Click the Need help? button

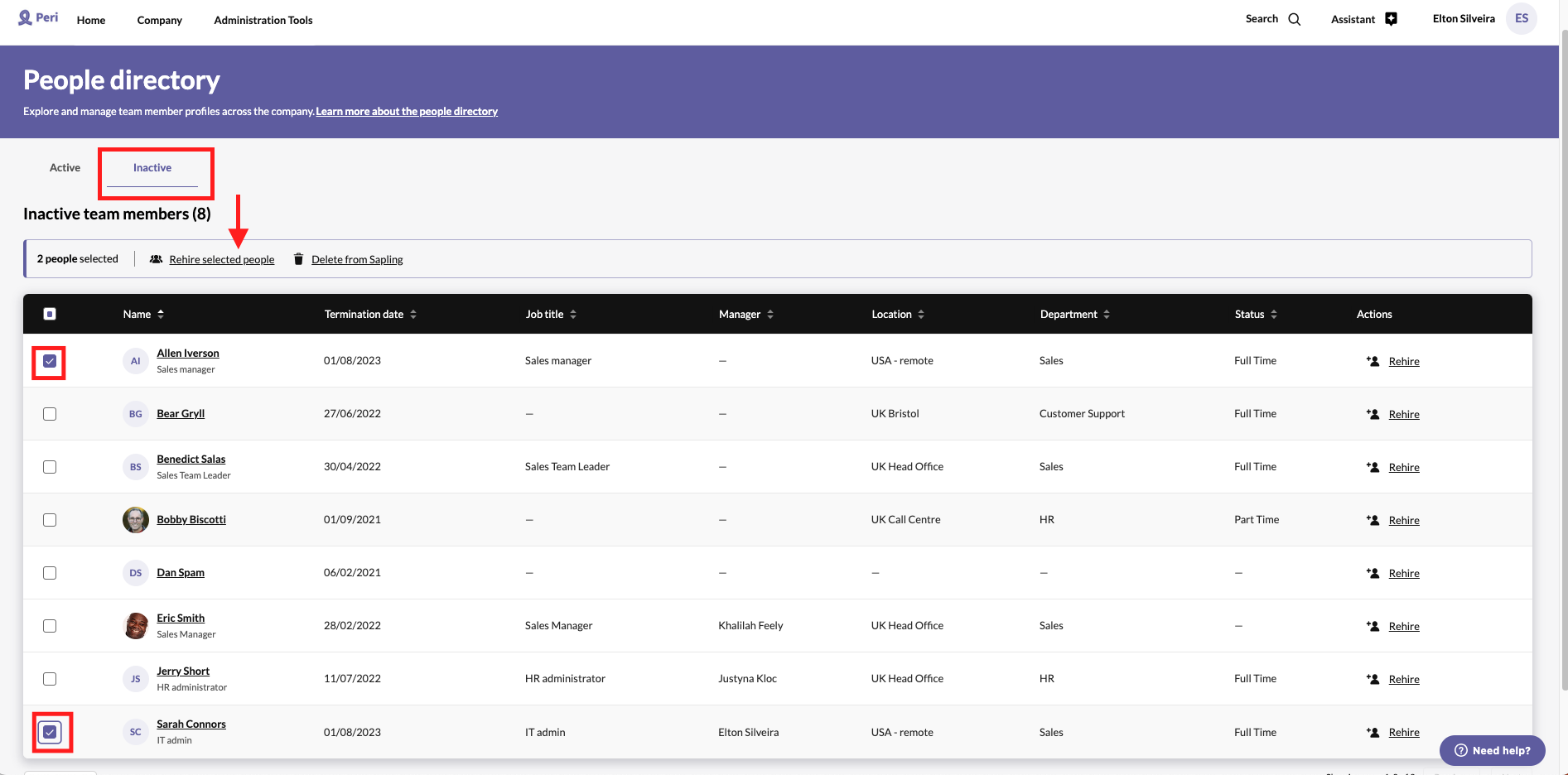[x=1492, y=750]
